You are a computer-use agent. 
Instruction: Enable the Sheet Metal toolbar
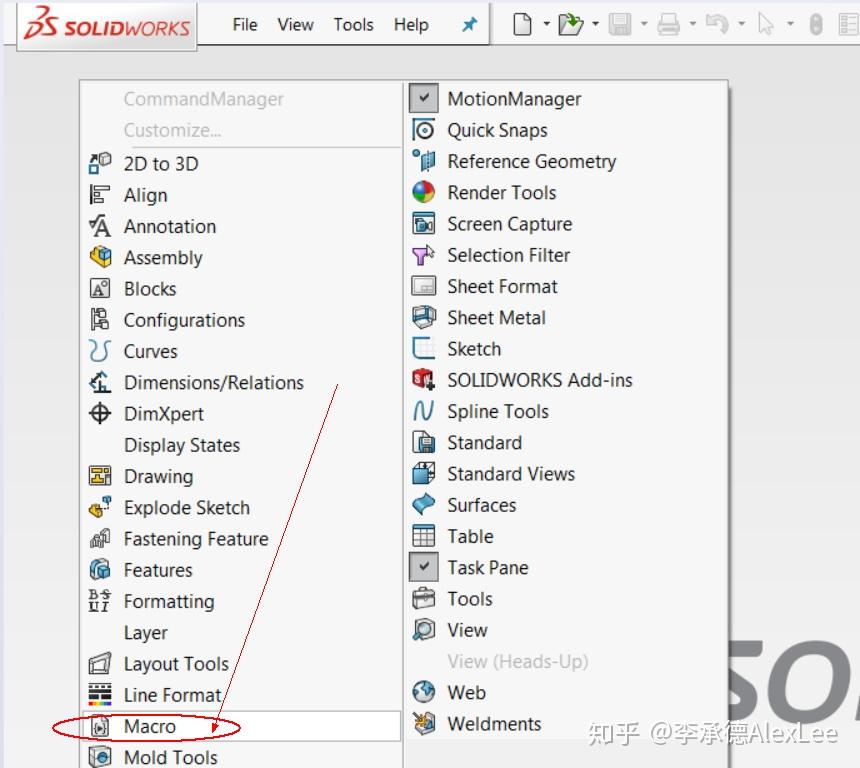tap(499, 317)
